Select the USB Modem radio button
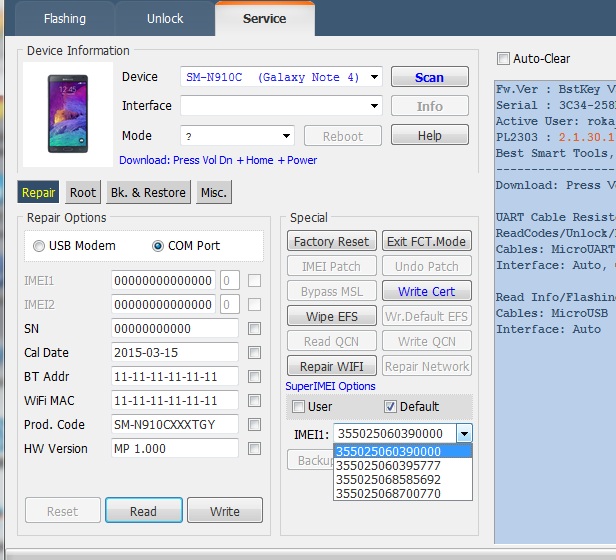The image size is (616, 560). (x=39, y=246)
